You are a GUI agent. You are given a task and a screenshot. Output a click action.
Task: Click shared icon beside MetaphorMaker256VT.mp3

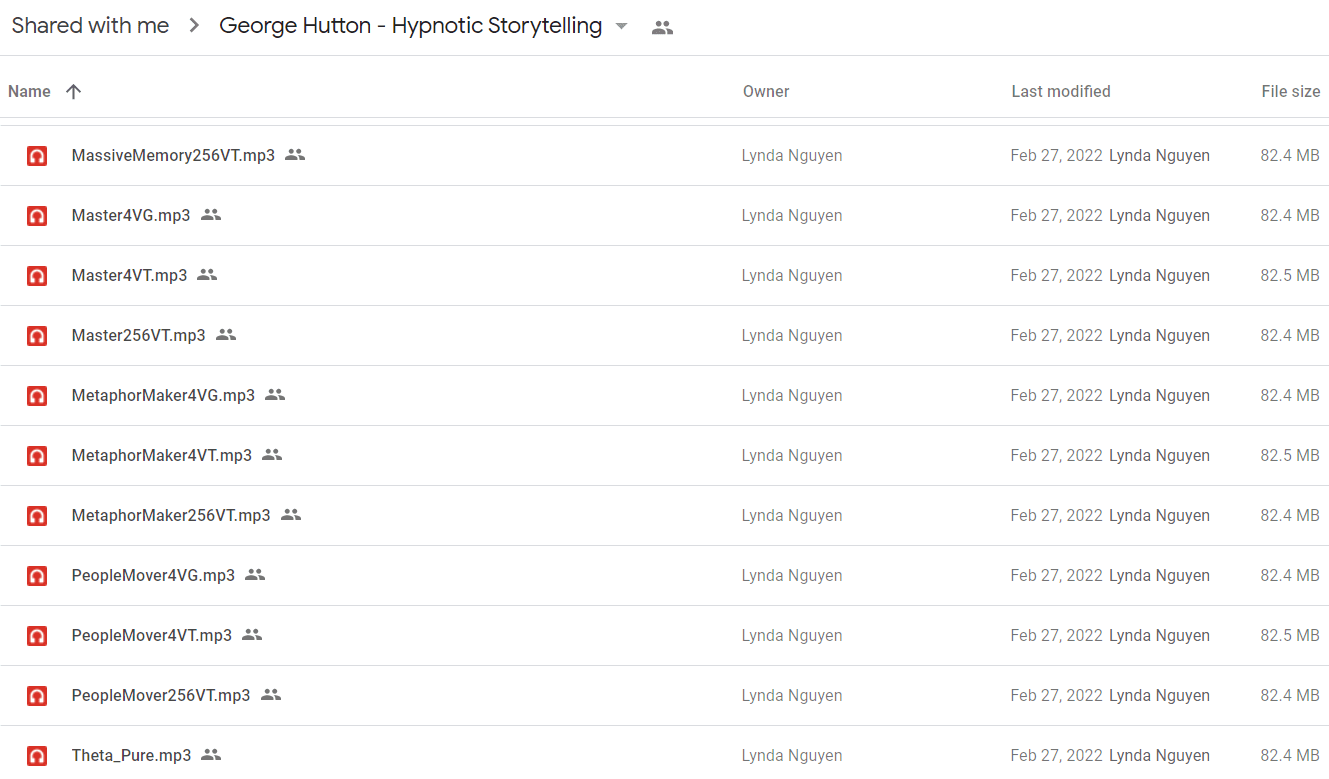coord(291,515)
